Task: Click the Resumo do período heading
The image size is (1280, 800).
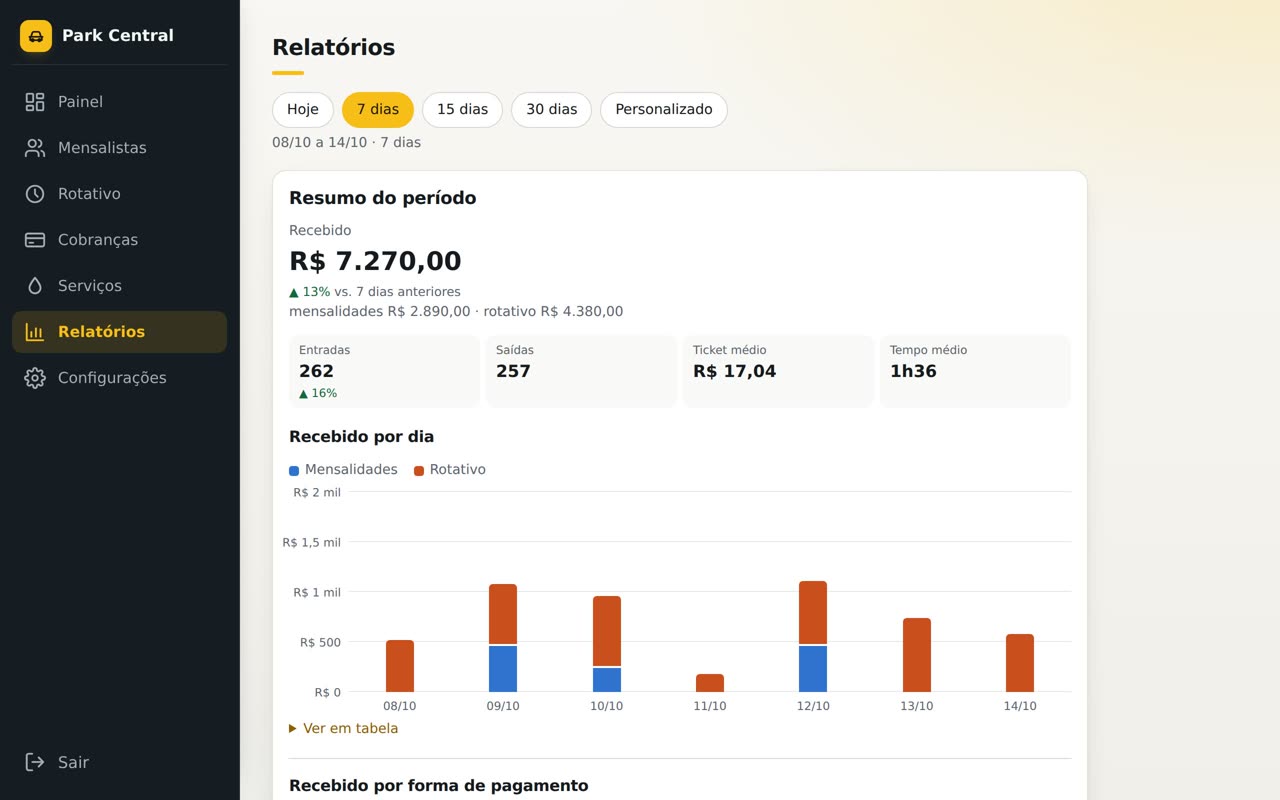Action: (382, 198)
